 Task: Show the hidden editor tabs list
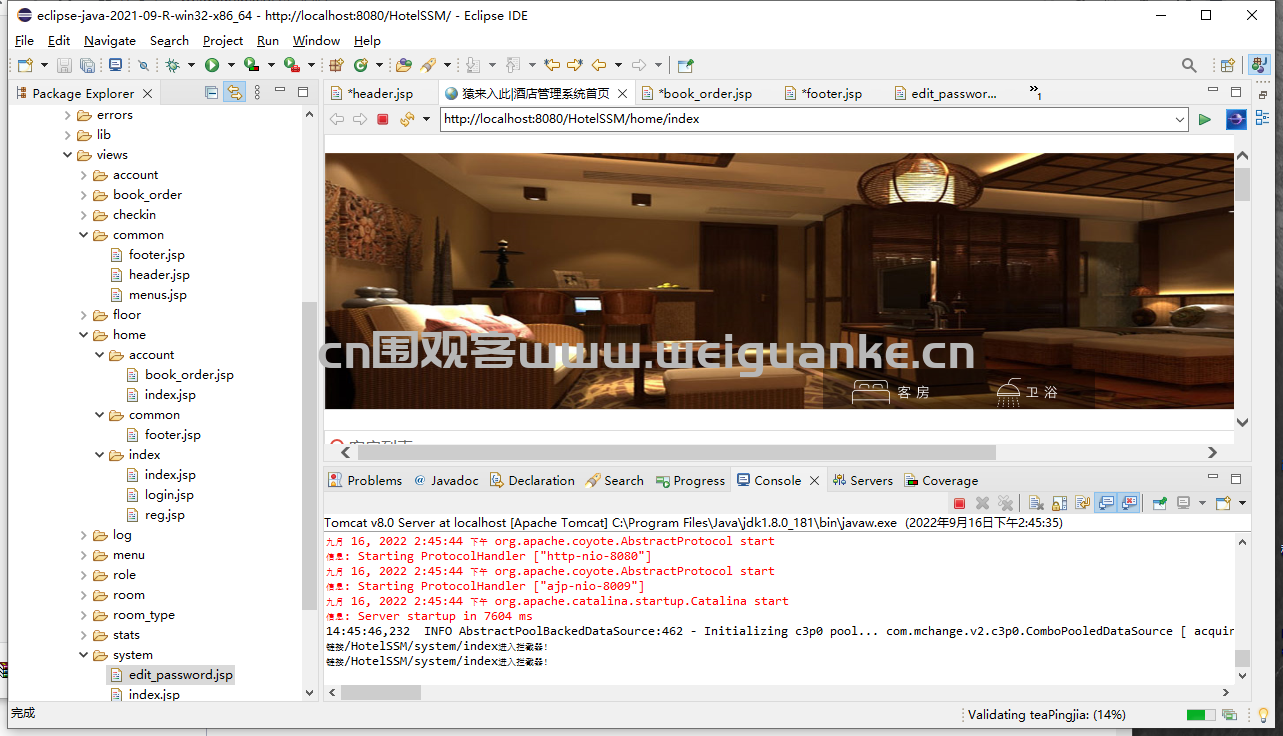[1036, 92]
